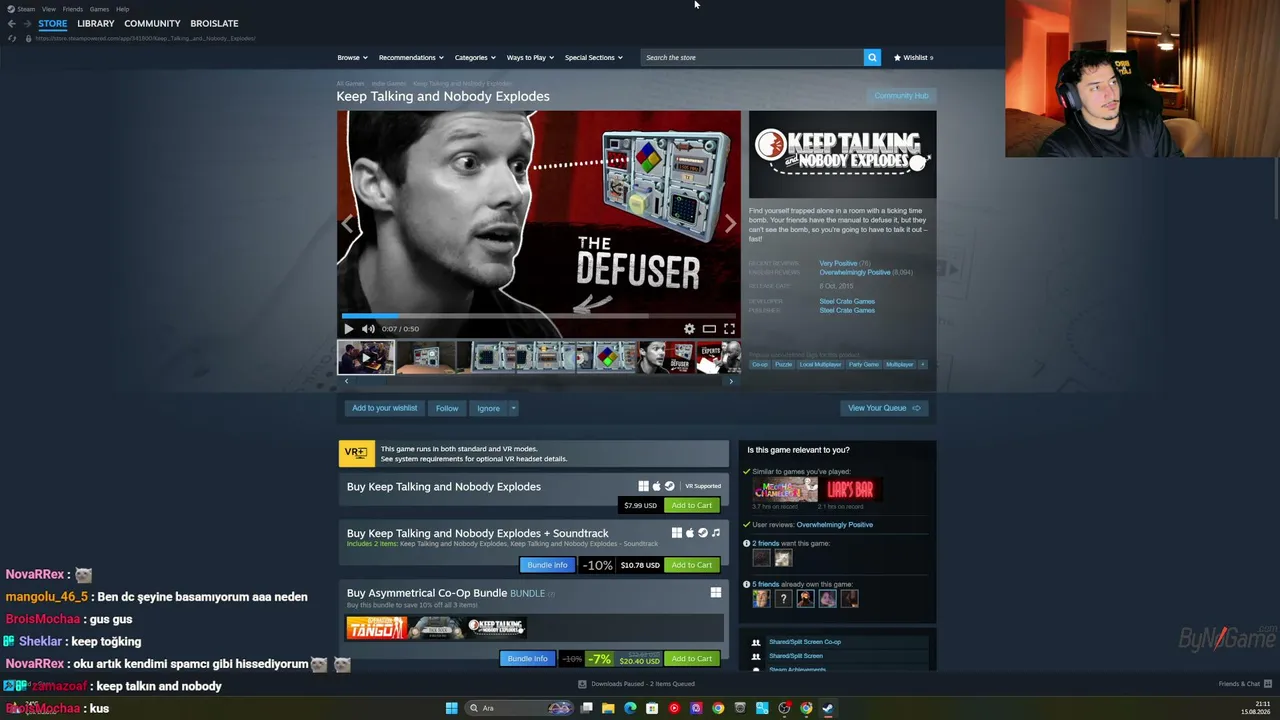This screenshot has width=1280, height=720.
Task: Expand the Browse dropdown menu
Action: click(352, 57)
